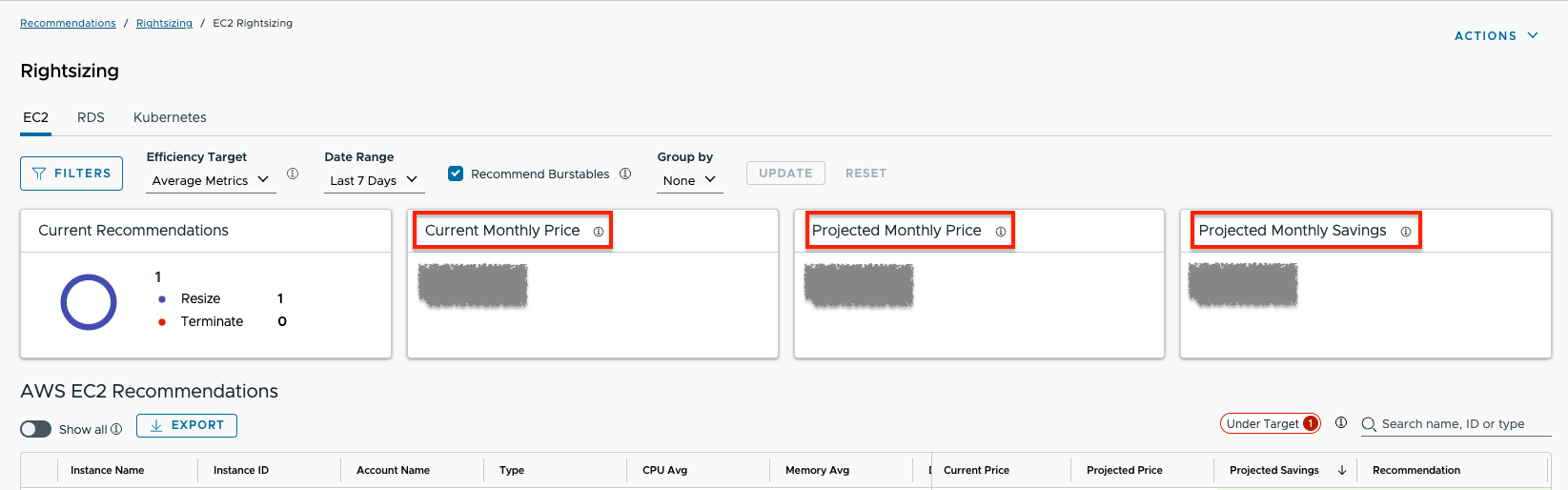The width and height of the screenshot is (1568, 490).
Task: Click Current Monthly Price info icon
Action: click(x=599, y=232)
